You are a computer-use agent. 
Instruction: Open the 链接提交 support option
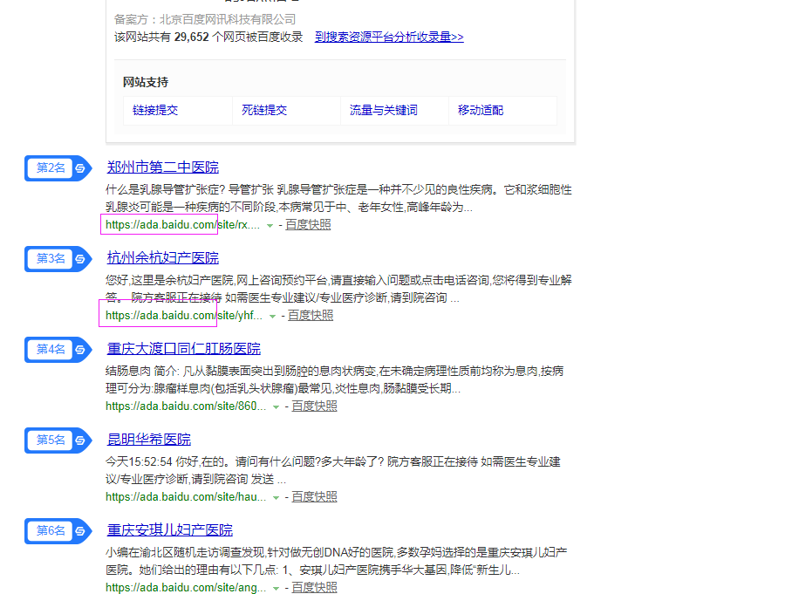point(155,110)
